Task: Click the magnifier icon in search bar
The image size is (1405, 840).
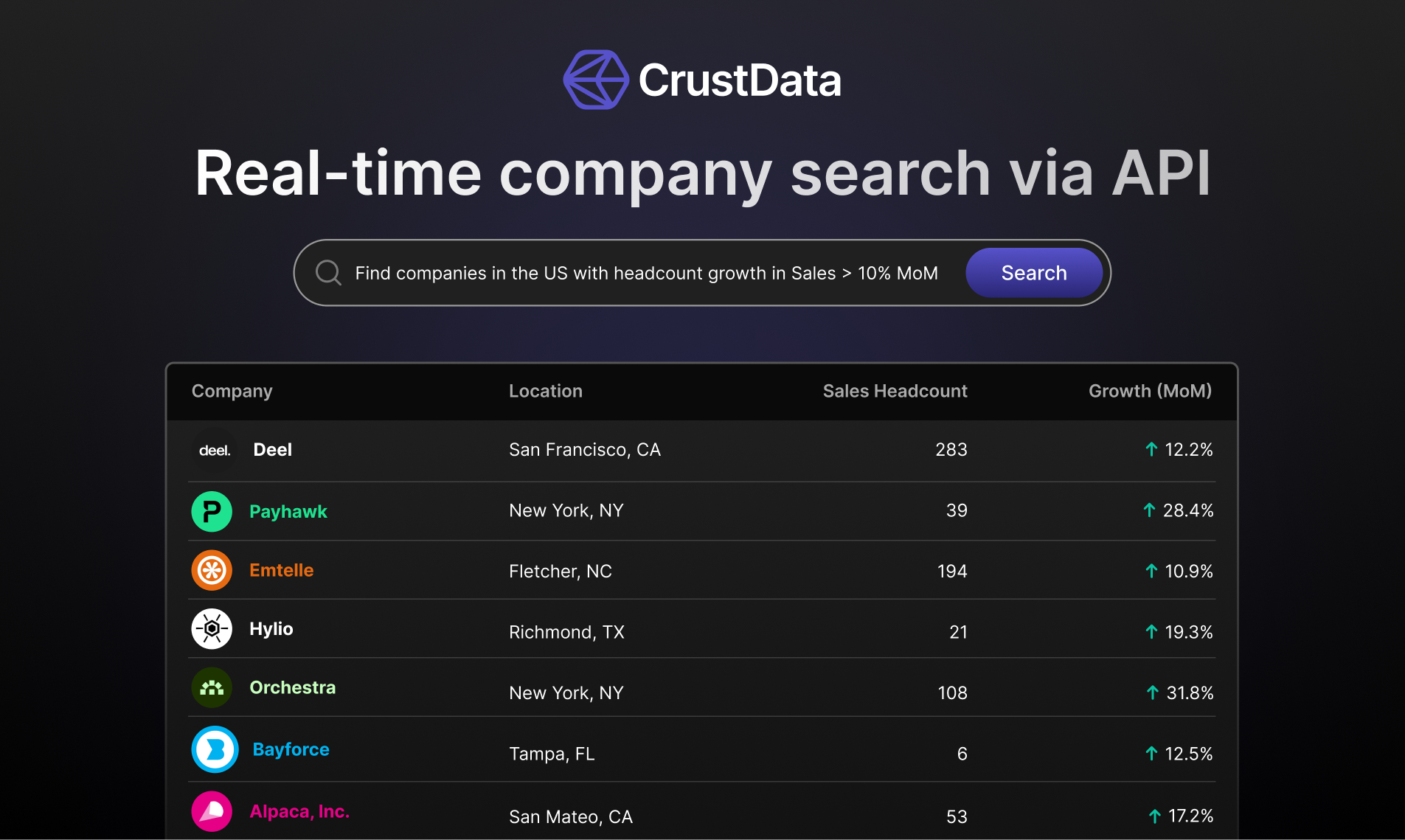Action: [328, 273]
